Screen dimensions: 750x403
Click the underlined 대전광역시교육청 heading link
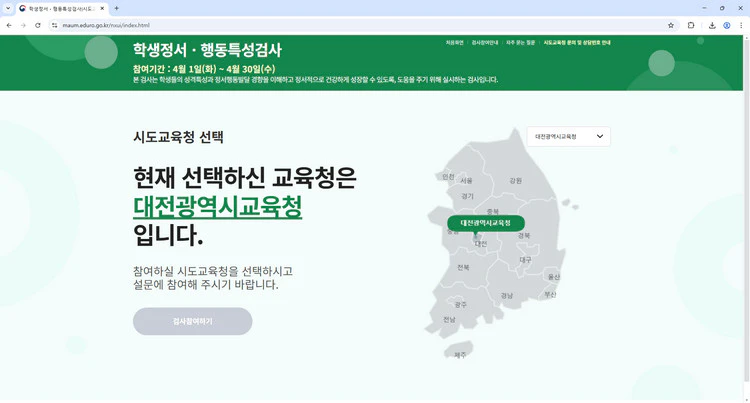[x=217, y=207]
